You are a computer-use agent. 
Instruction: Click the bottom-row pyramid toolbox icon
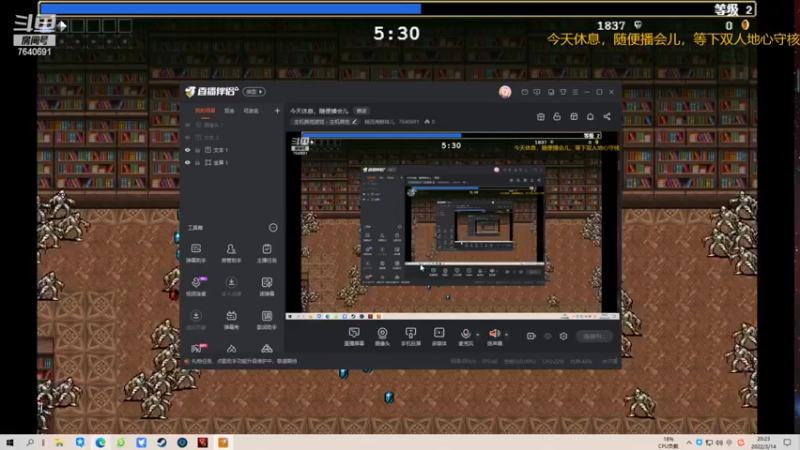pyautogui.click(x=267, y=348)
